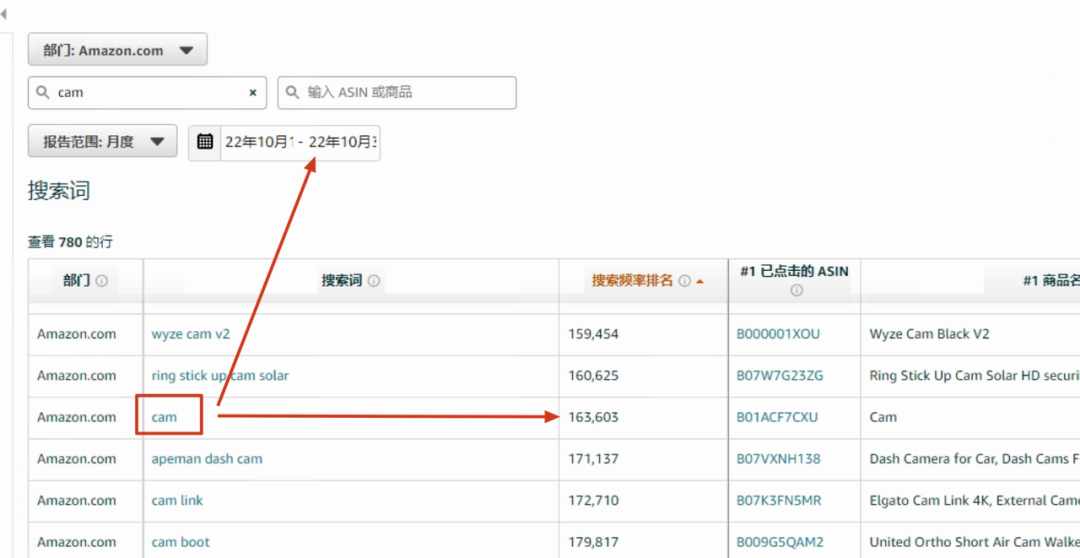This screenshot has width=1080, height=558.
Task: Open the 部门: Amazon.com dropdown
Action: 117,50
